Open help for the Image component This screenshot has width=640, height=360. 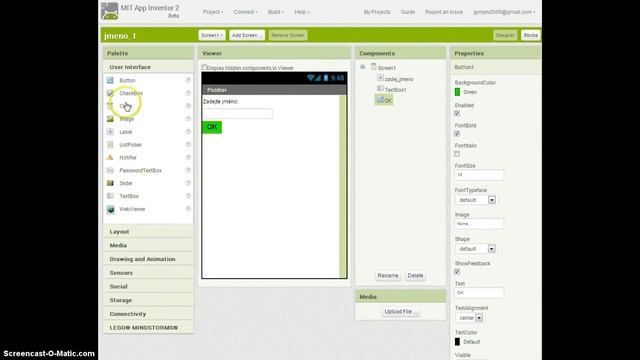pos(188,119)
